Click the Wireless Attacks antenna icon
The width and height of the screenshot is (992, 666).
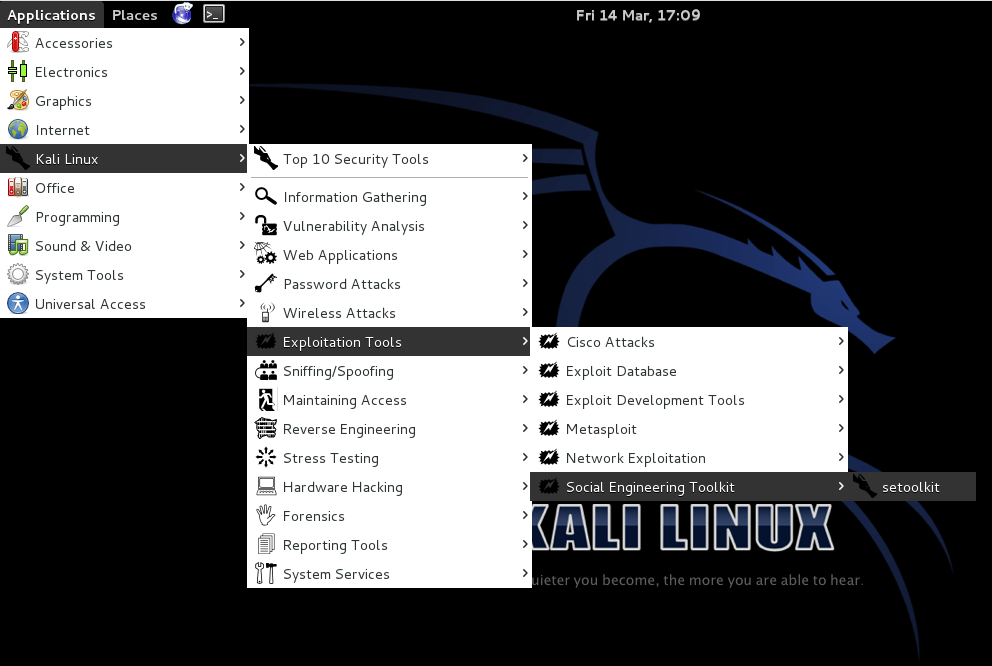[x=266, y=313]
